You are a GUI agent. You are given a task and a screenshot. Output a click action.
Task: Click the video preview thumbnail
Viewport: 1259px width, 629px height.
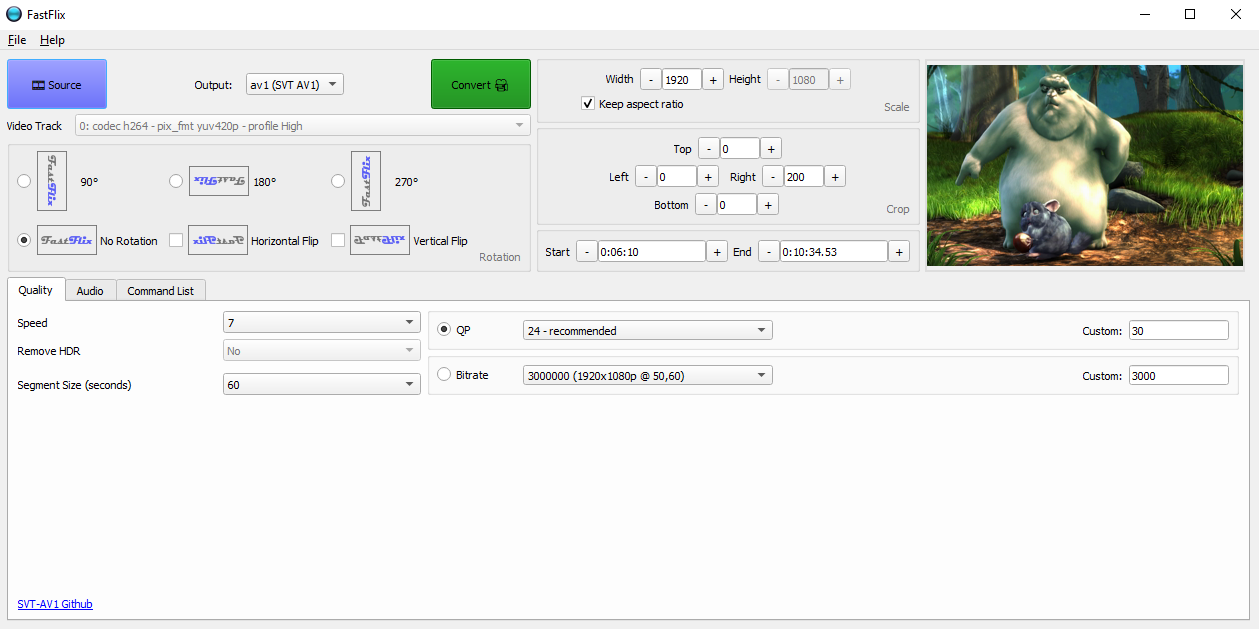click(x=1088, y=165)
